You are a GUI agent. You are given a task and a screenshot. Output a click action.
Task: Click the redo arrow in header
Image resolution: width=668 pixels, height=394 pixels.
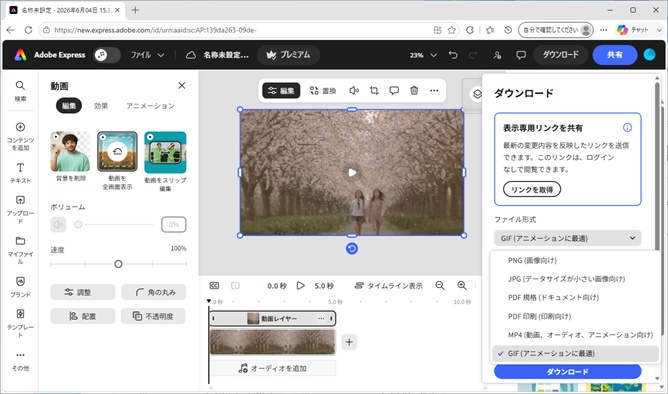pyautogui.click(x=473, y=55)
